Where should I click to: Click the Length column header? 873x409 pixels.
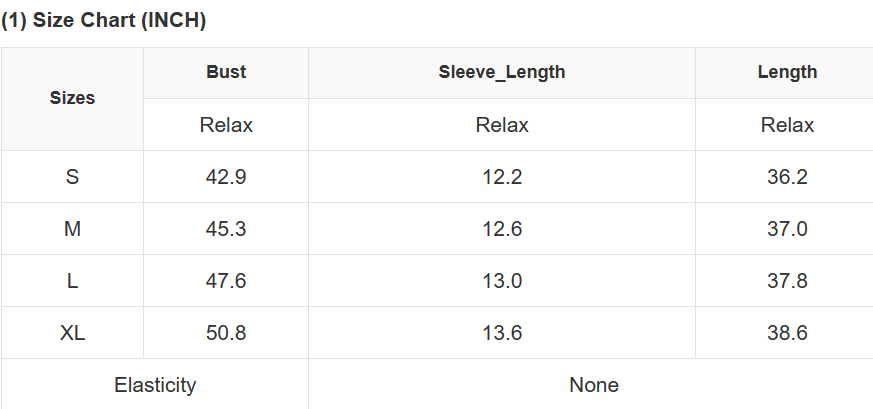point(787,72)
